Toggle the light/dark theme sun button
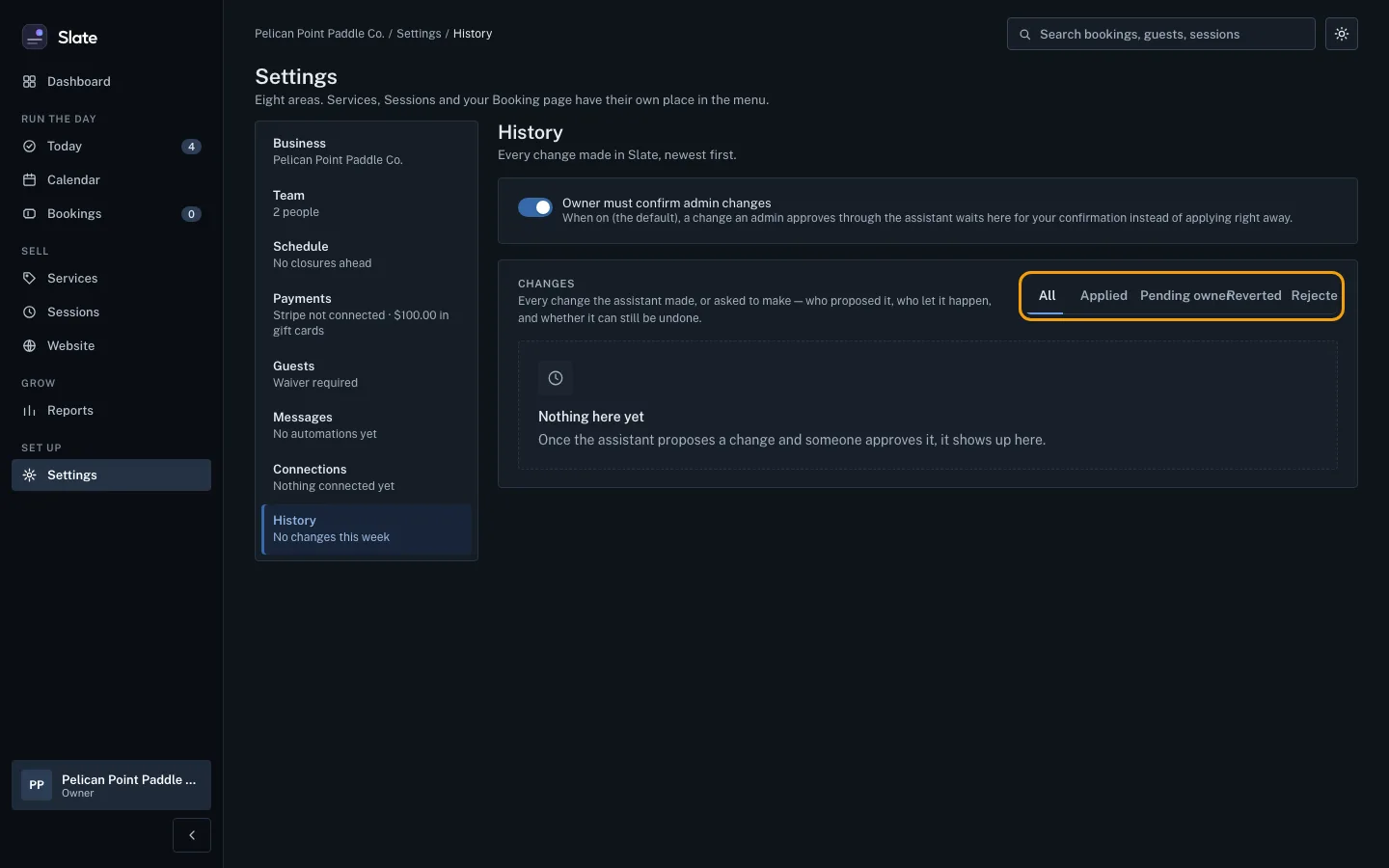This screenshot has width=1389, height=868. click(x=1342, y=34)
